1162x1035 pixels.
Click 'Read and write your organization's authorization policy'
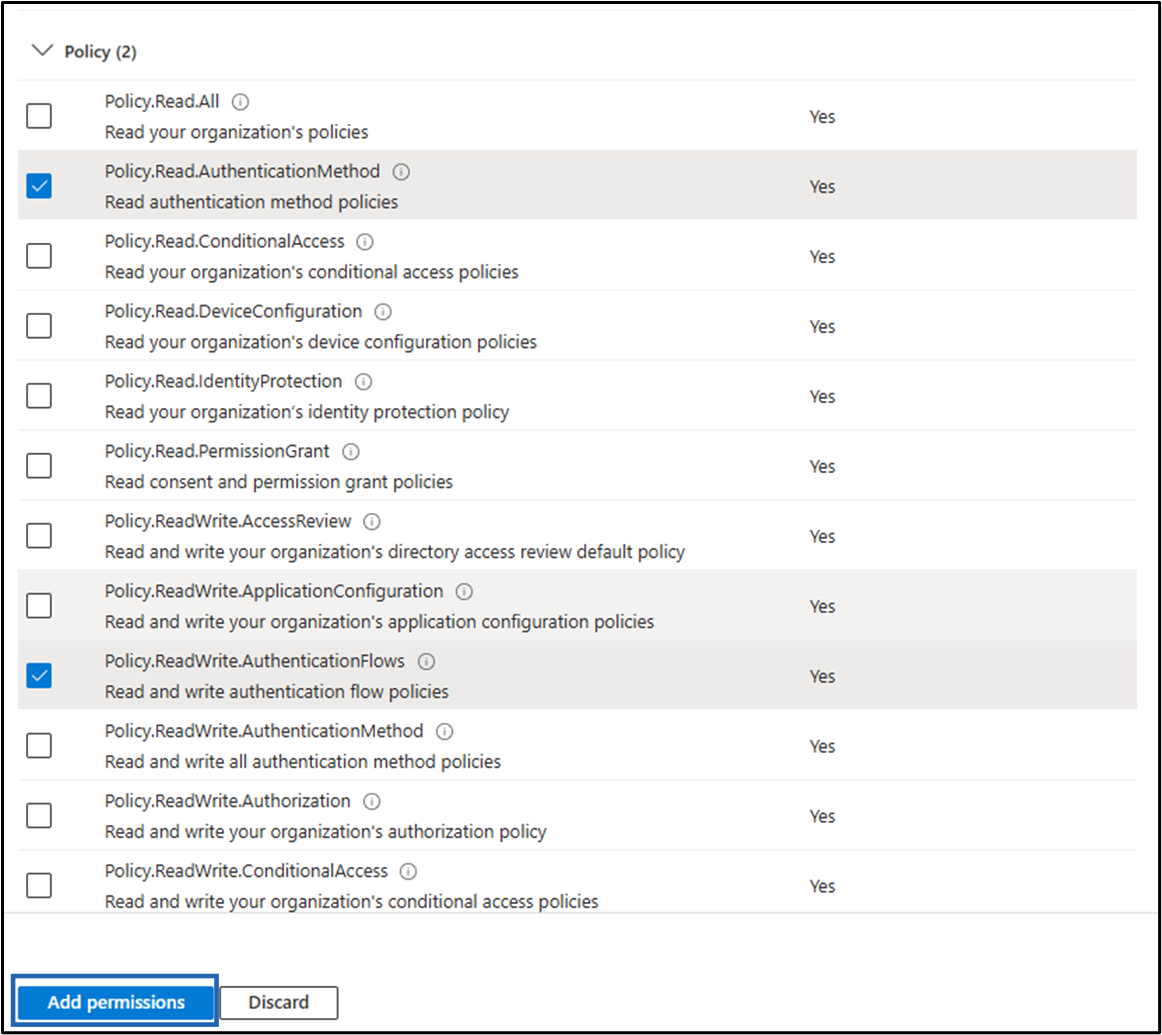(x=325, y=832)
